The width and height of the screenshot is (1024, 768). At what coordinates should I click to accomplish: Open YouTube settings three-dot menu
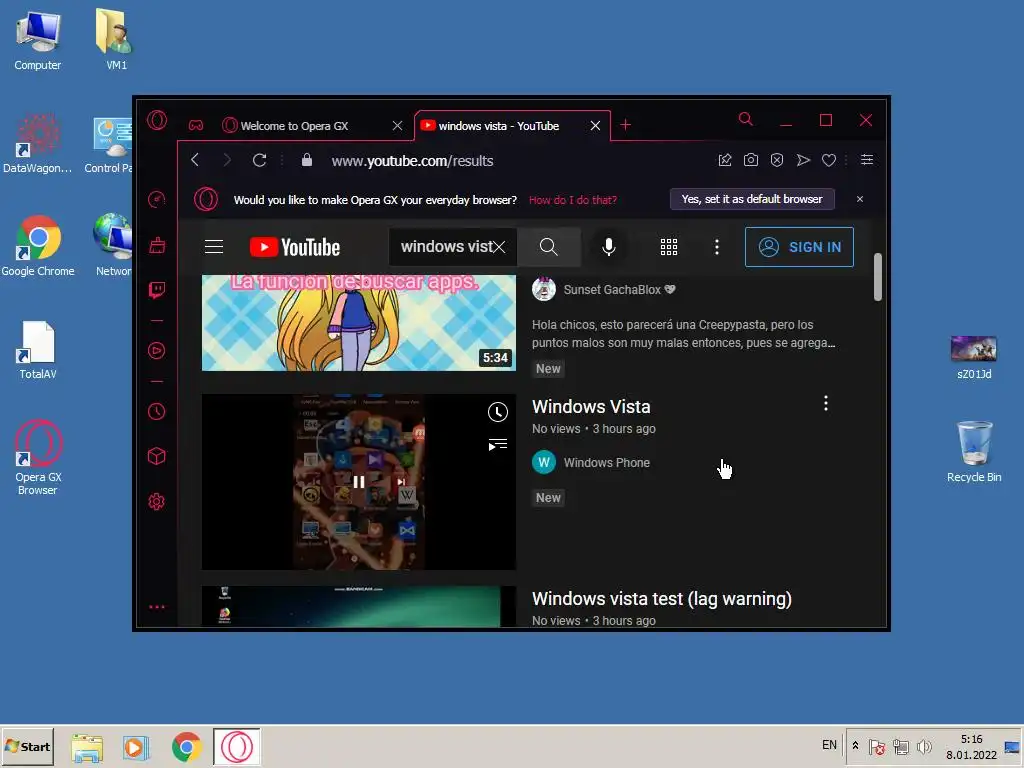tap(717, 247)
